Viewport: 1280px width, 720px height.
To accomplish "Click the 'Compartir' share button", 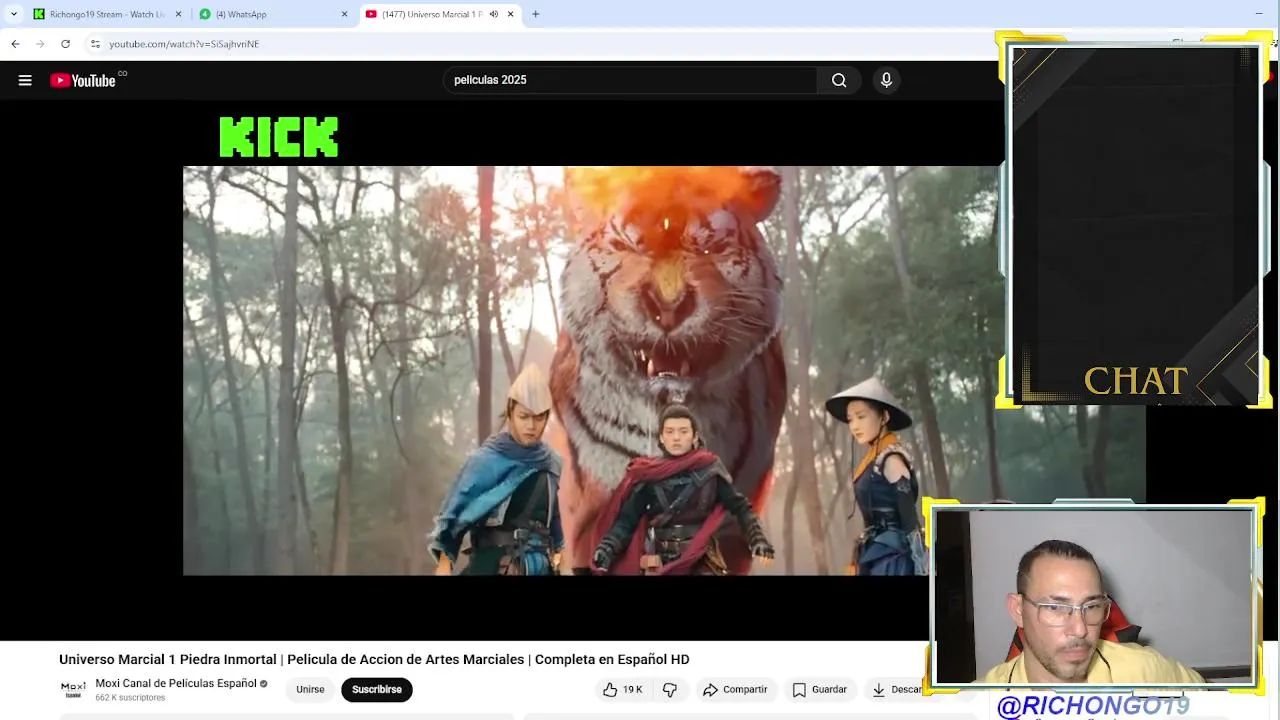I will coord(735,689).
